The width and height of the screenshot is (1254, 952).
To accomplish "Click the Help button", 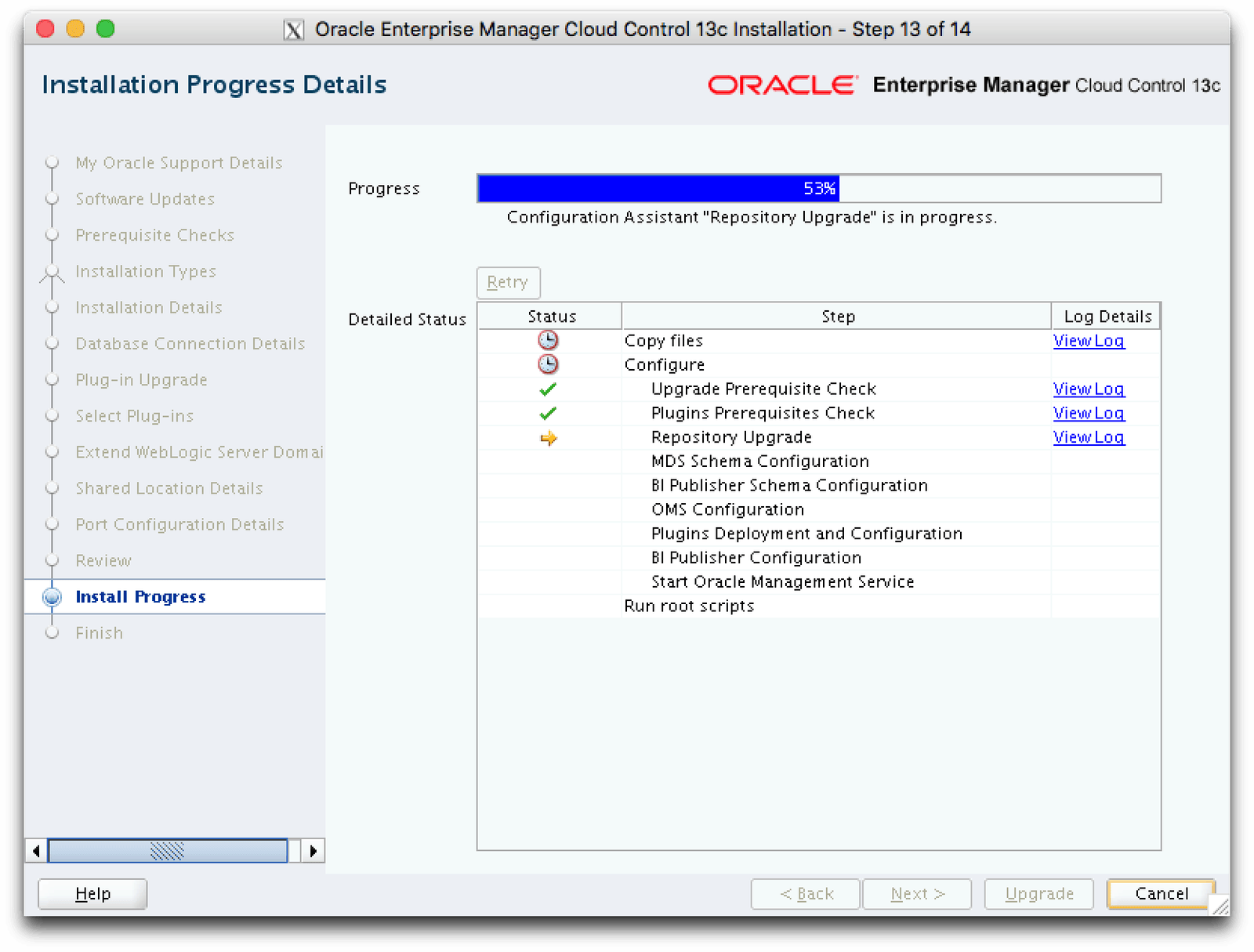I will [92, 893].
